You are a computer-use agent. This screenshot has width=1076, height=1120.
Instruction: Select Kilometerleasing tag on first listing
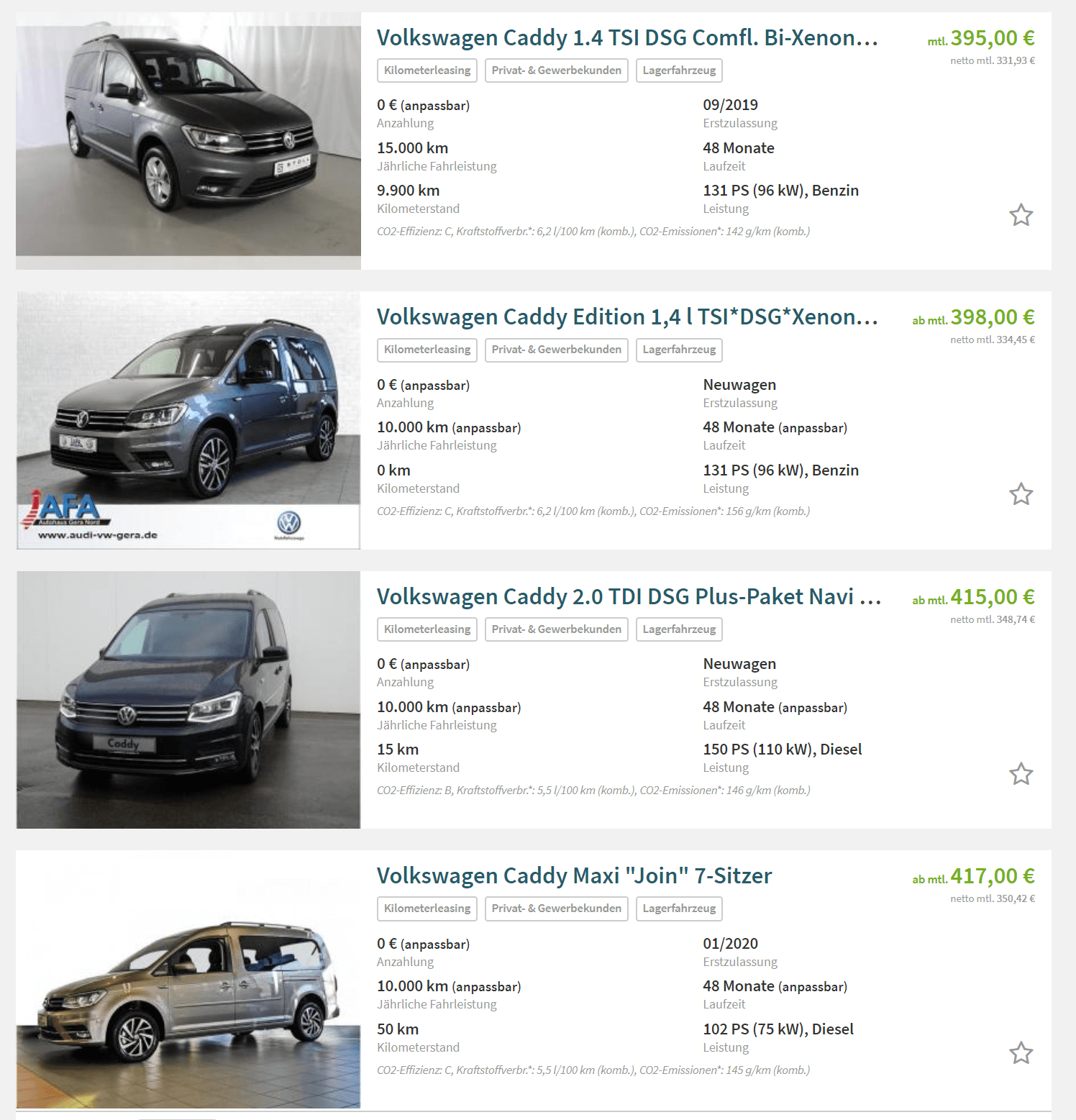pos(427,70)
